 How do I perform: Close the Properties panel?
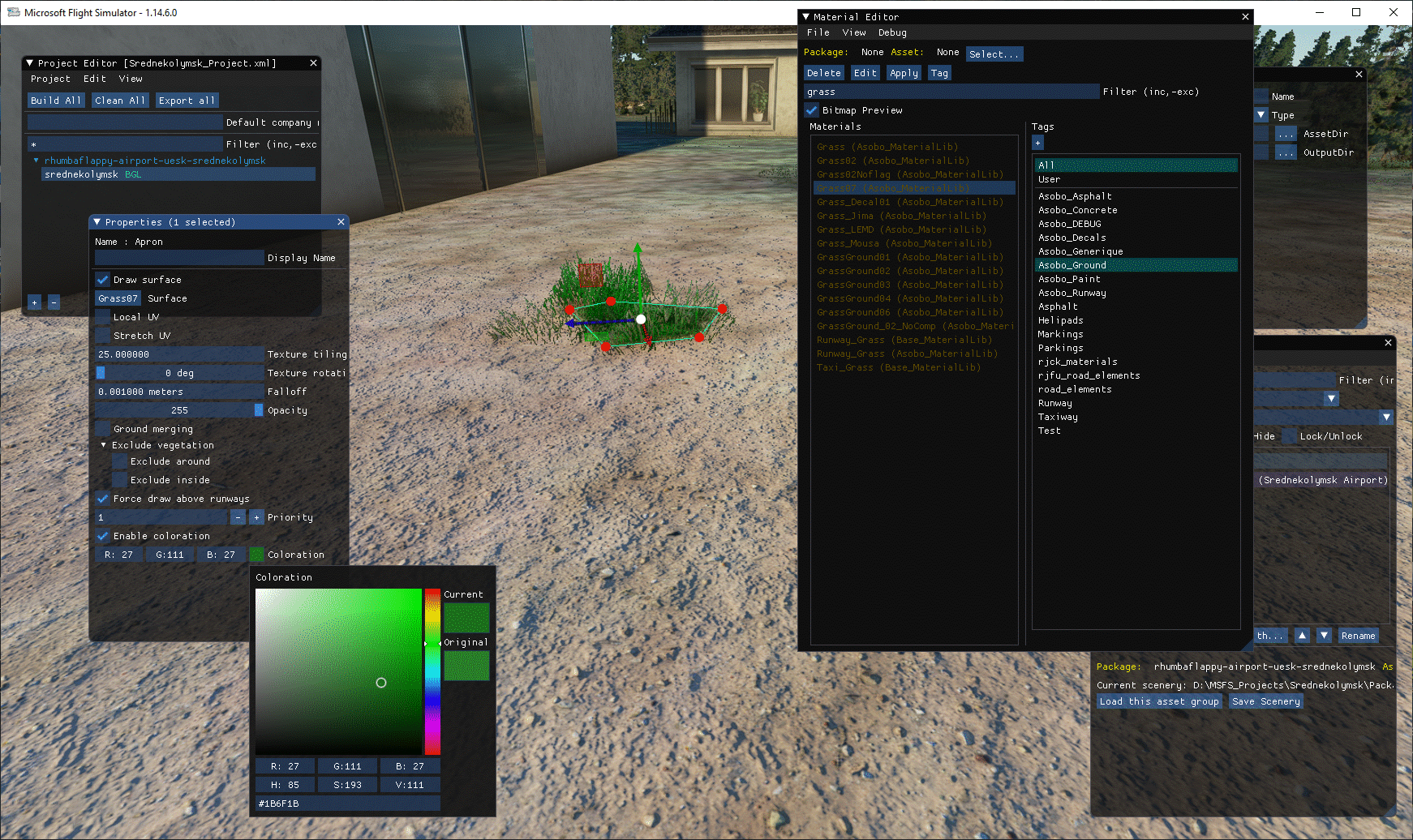pos(341,222)
